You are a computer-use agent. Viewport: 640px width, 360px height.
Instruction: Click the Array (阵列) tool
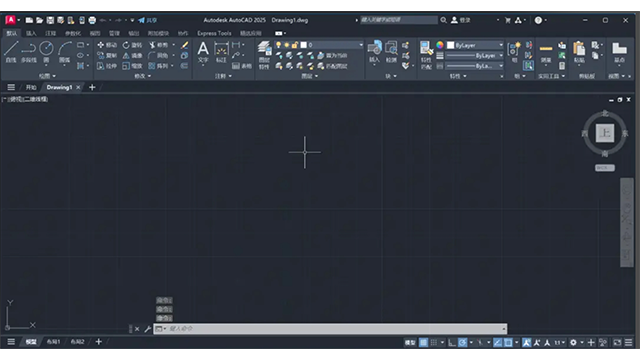click(x=158, y=66)
